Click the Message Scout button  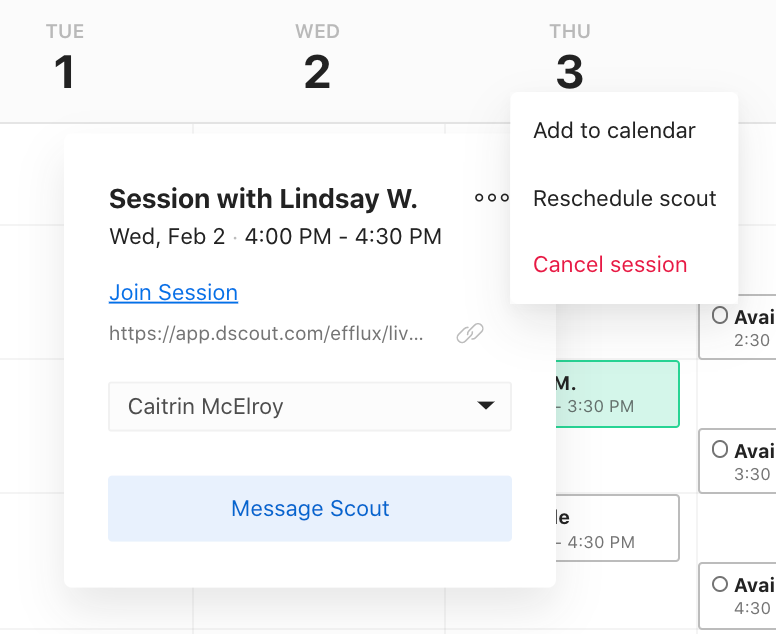point(310,508)
